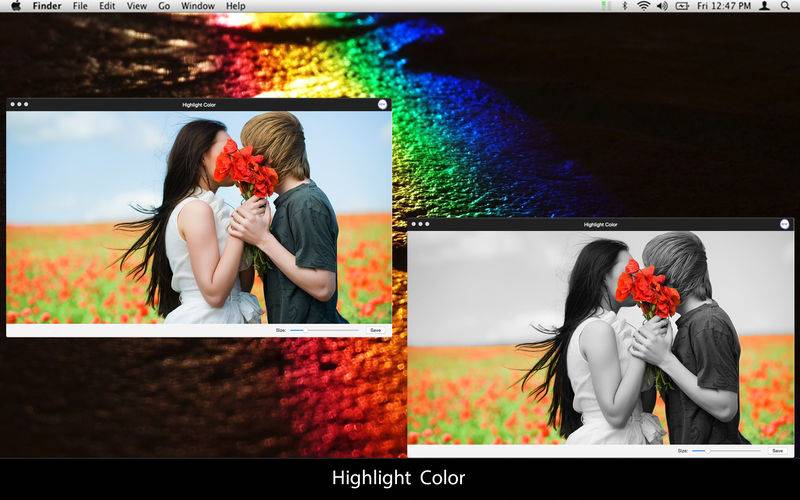Click red bouquet in the color photo

pos(246,170)
